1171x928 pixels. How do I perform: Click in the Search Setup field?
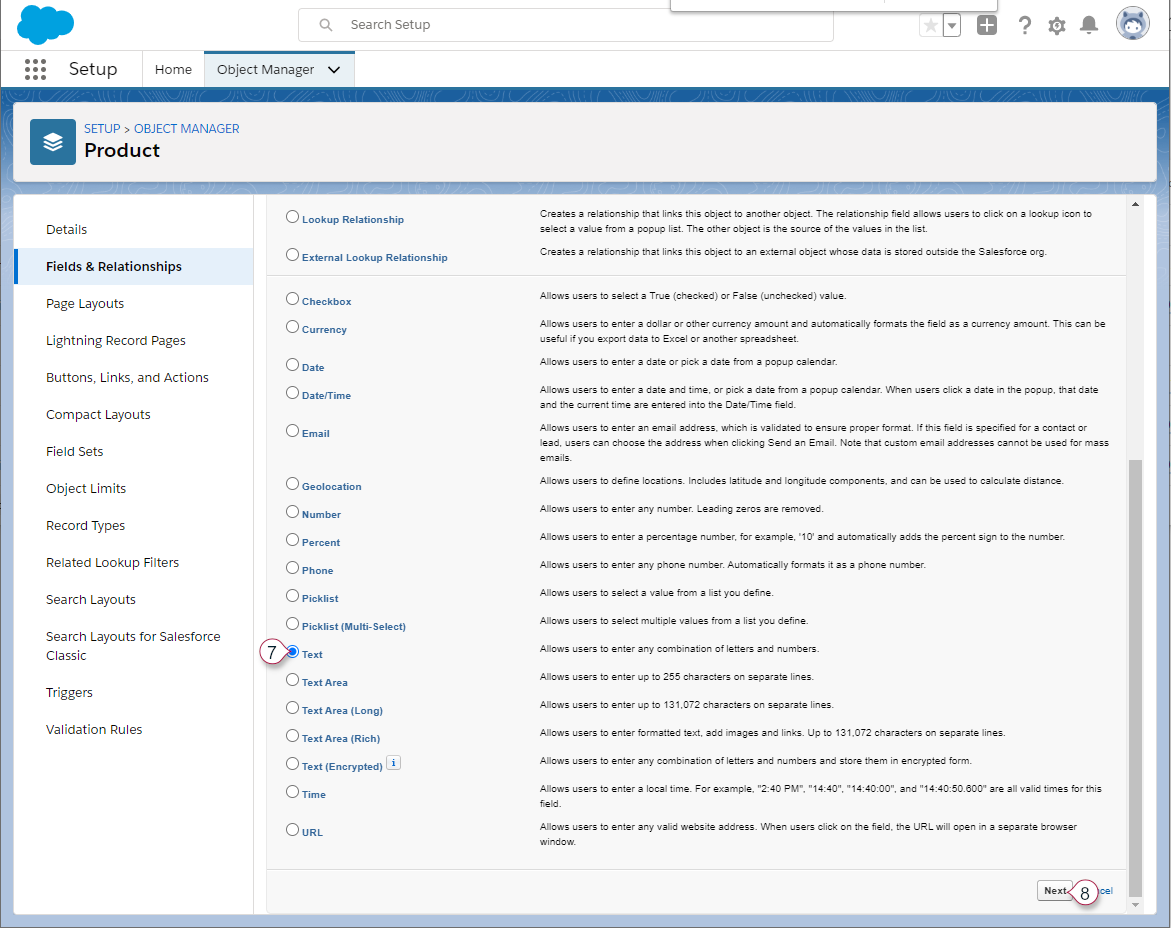coord(580,25)
